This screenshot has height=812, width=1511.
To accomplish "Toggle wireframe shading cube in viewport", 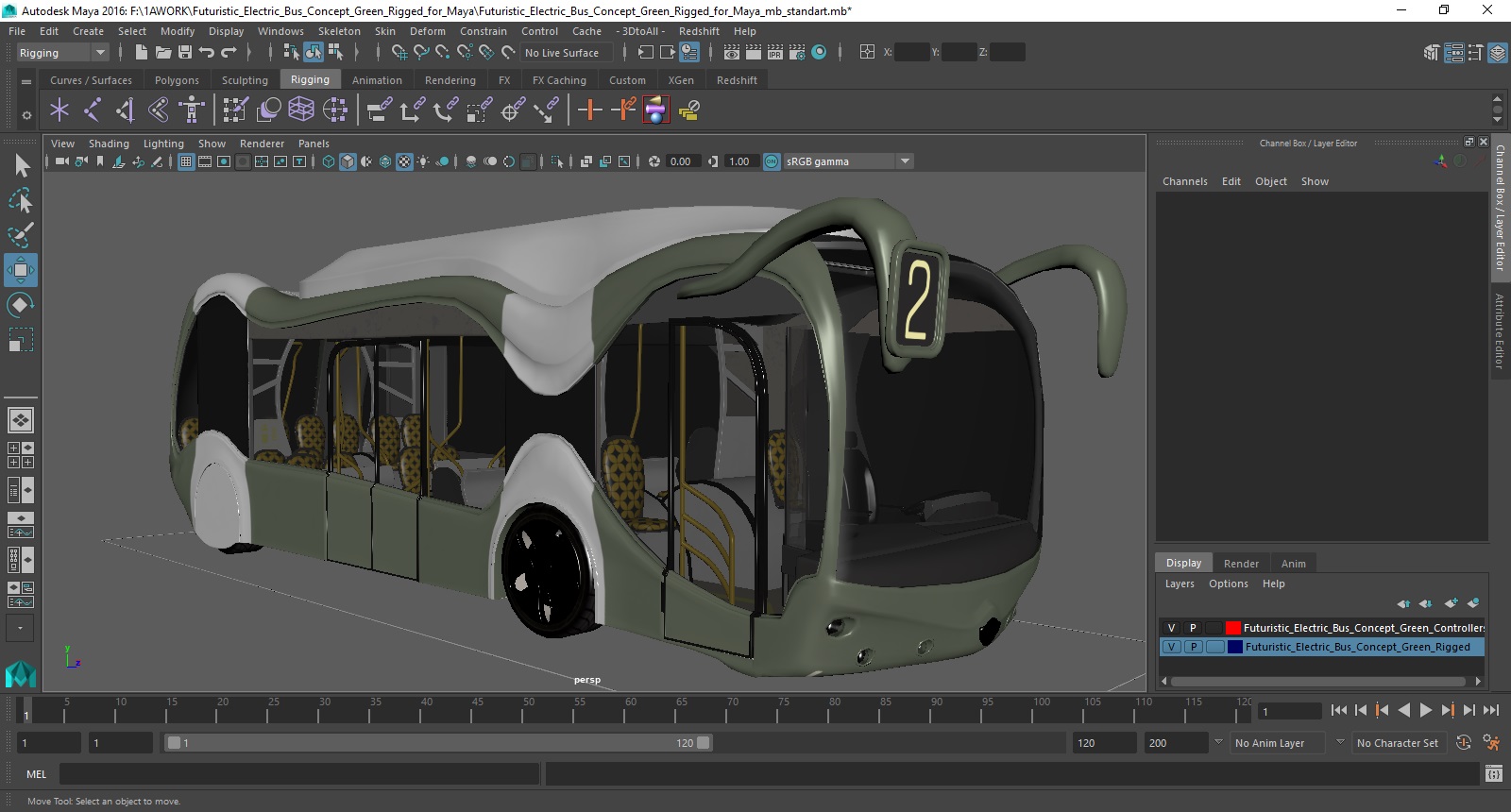I will tap(329, 161).
